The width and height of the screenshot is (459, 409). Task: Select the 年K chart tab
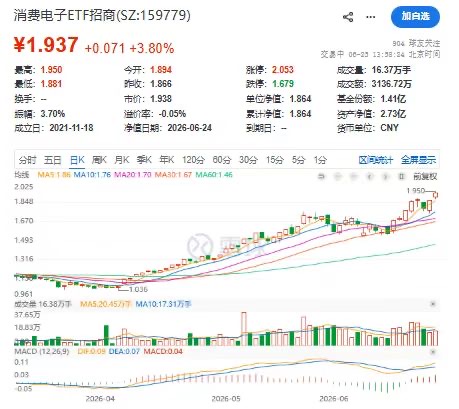(167, 160)
